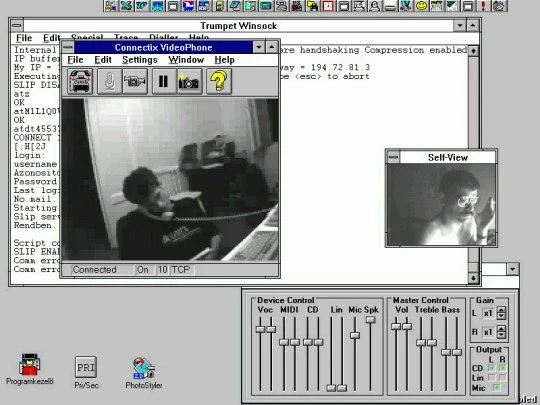
Task: Toggle the Lin right output checkbox
Action: point(502,378)
